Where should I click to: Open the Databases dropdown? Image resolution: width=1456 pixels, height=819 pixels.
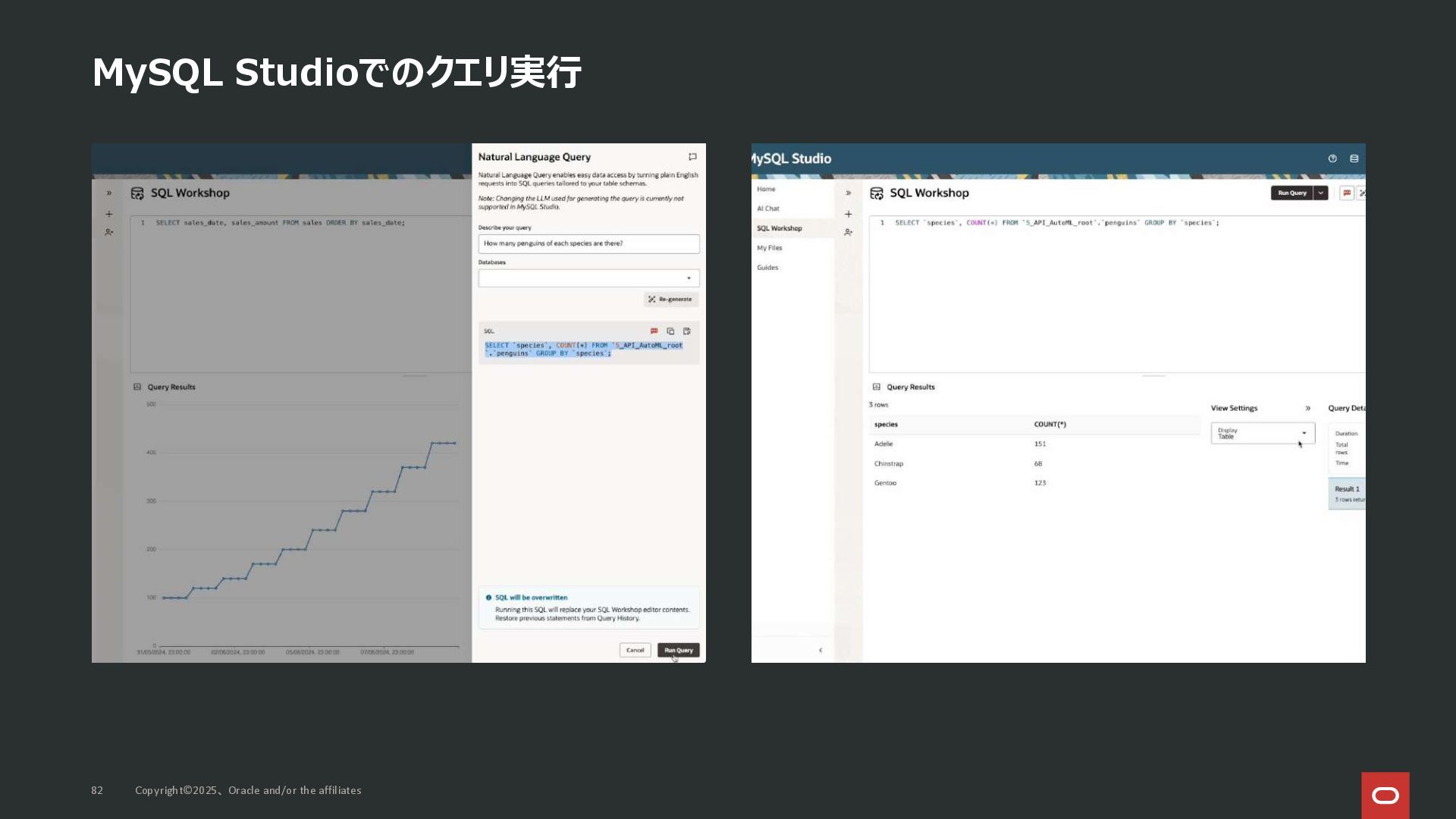coord(588,278)
